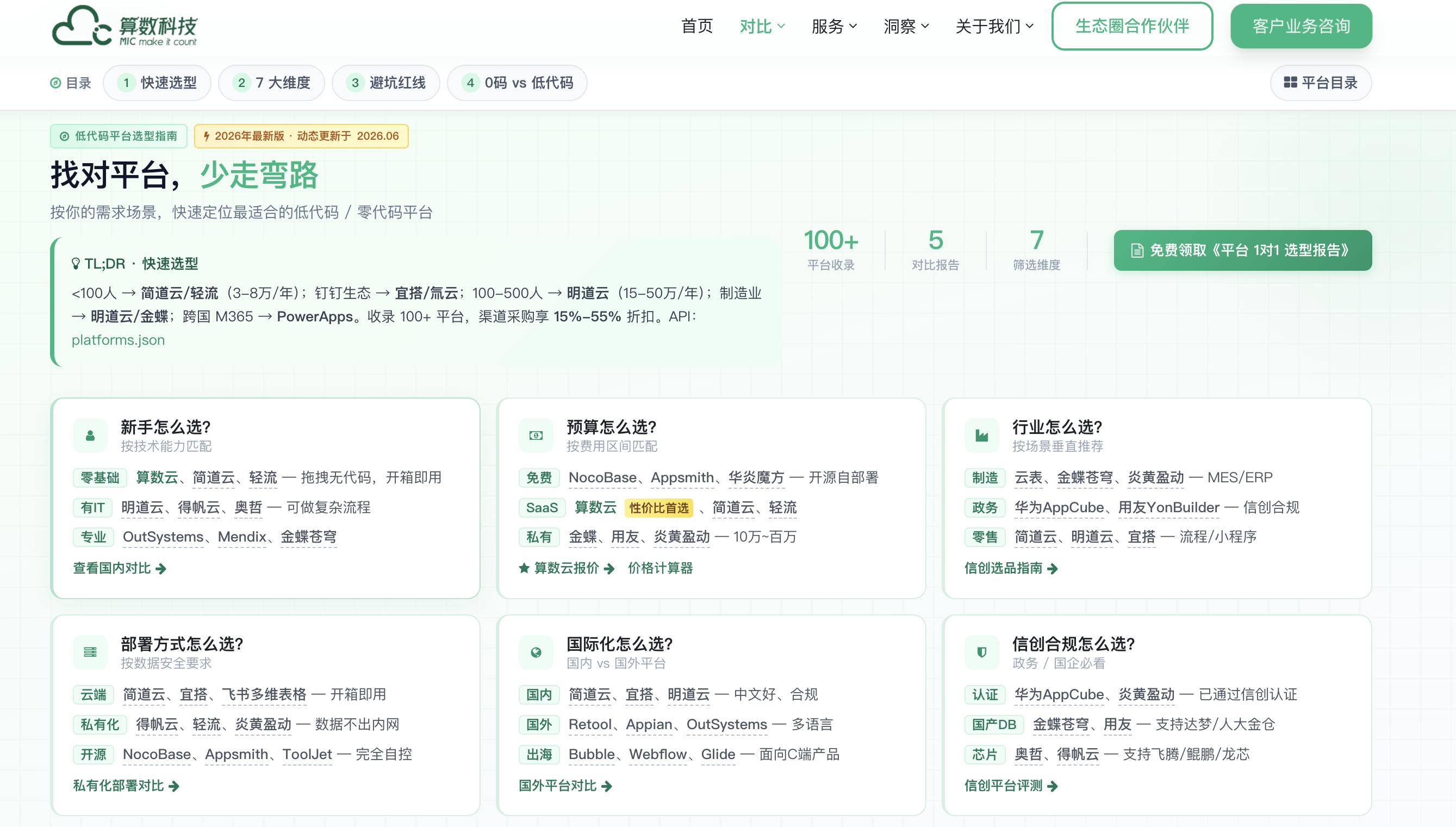Click the 部署方式怎么选 server icon

point(90,652)
